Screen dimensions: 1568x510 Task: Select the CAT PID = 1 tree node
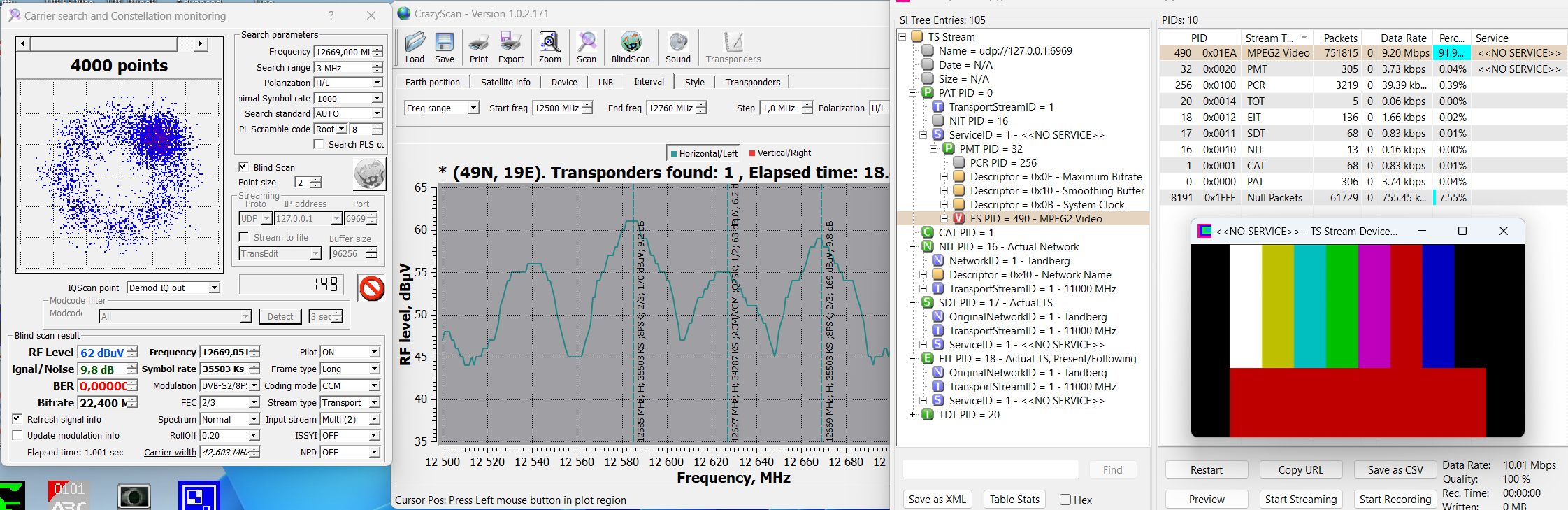point(966,232)
